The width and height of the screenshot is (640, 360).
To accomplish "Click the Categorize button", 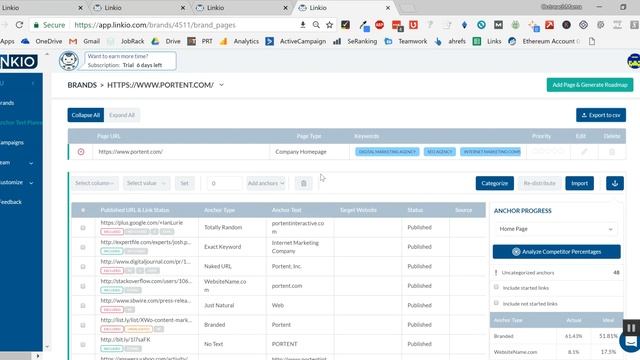I will click(x=495, y=183).
